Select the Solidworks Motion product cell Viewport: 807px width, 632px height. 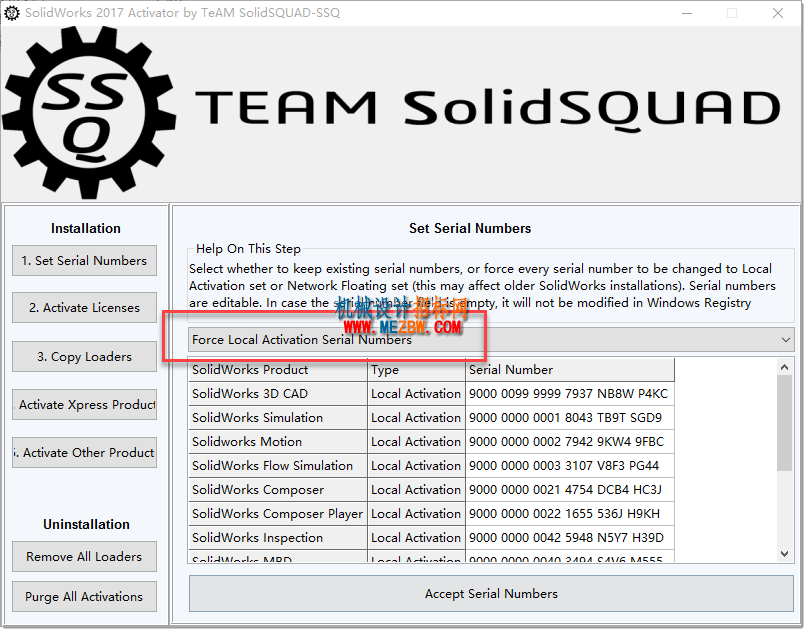pos(278,442)
